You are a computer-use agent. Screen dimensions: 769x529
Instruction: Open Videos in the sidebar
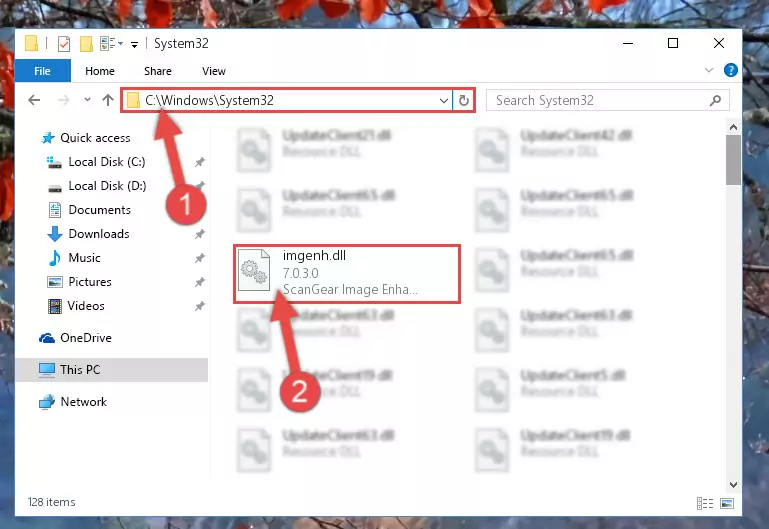pos(86,306)
